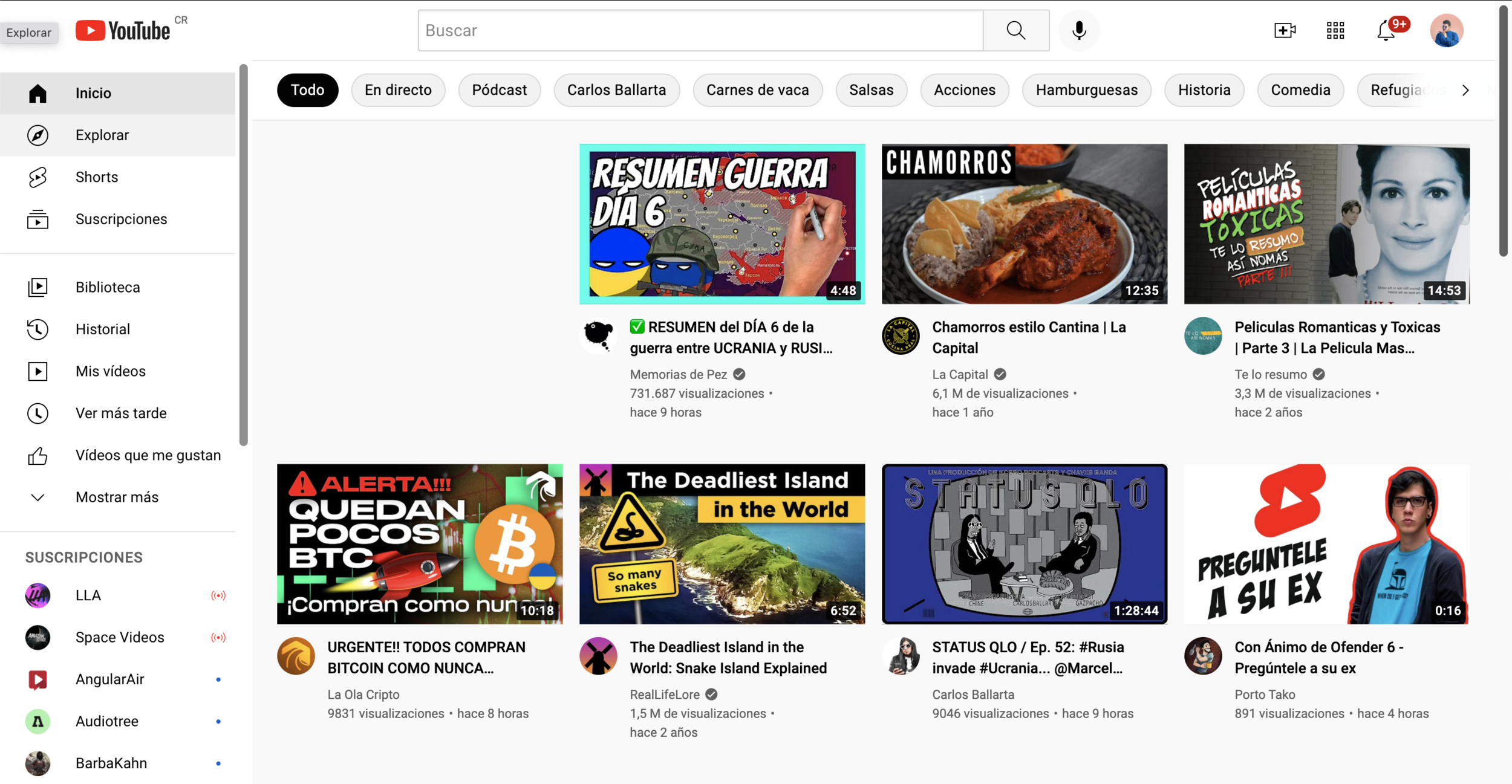Open the notifications bell
The width and height of the screenshot is (1512, 784).
(x=1386, y=30)
